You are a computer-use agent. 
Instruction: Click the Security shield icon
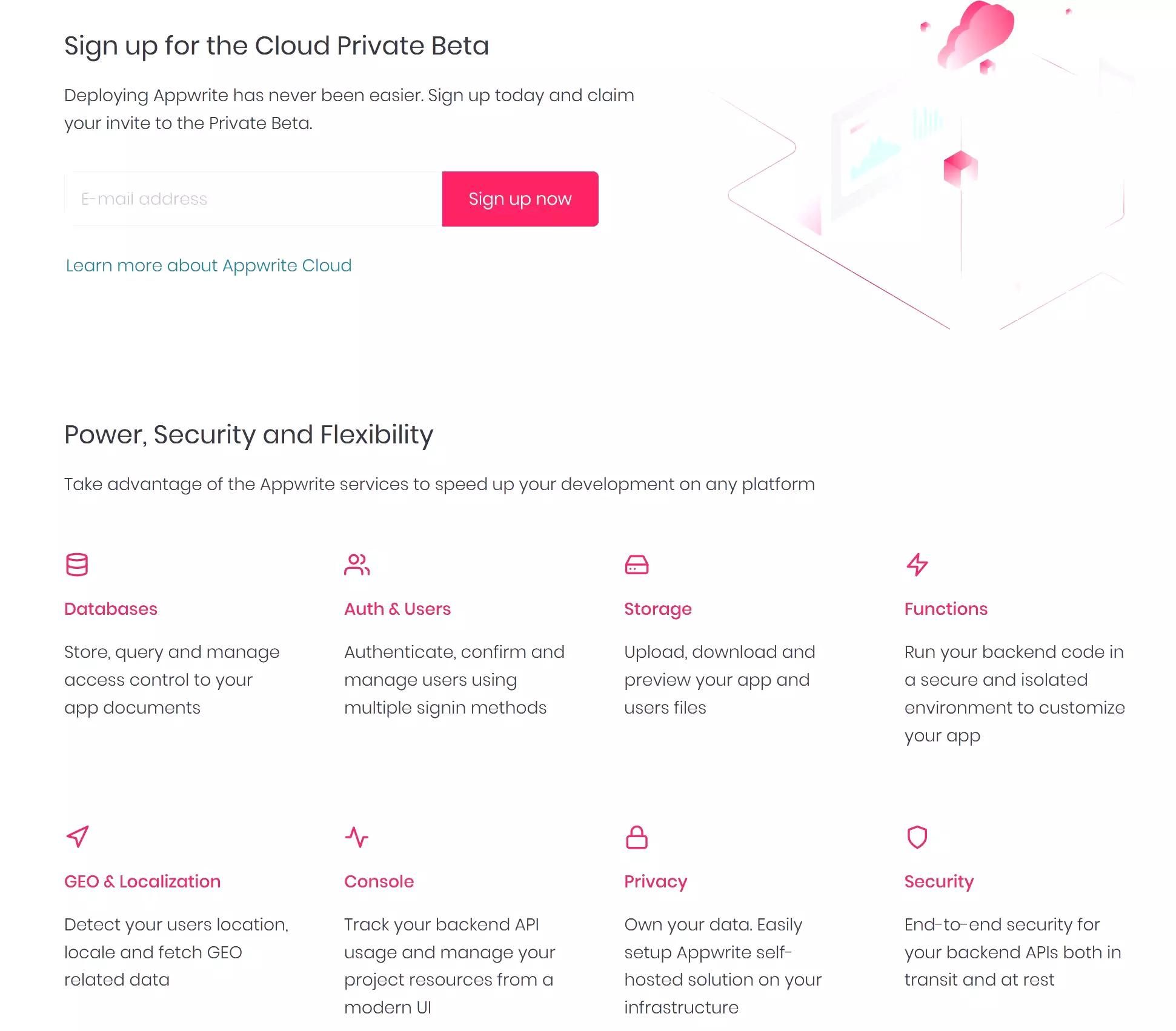tap(917, 838)
